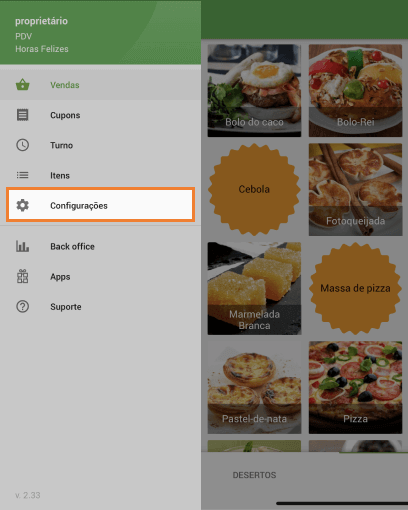Select Apps in the side menu

coord(100,276)
